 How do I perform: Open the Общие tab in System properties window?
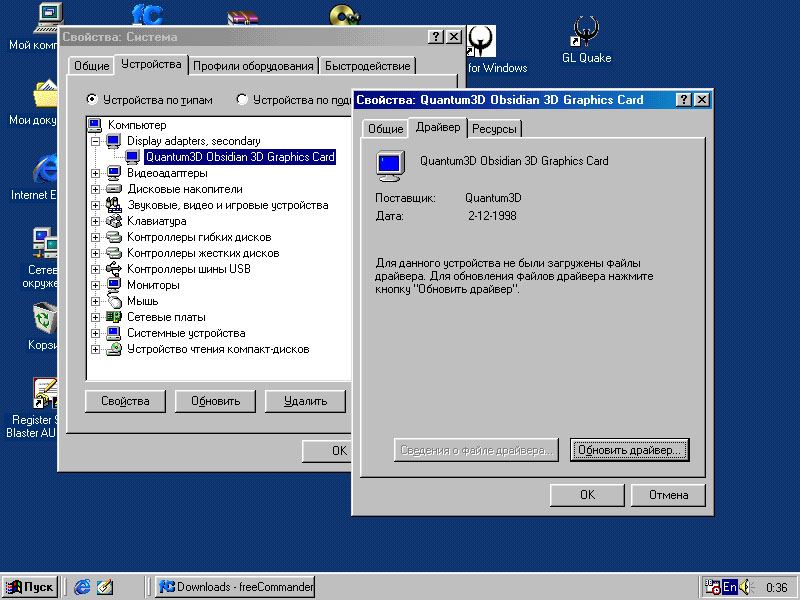(91, 66)
